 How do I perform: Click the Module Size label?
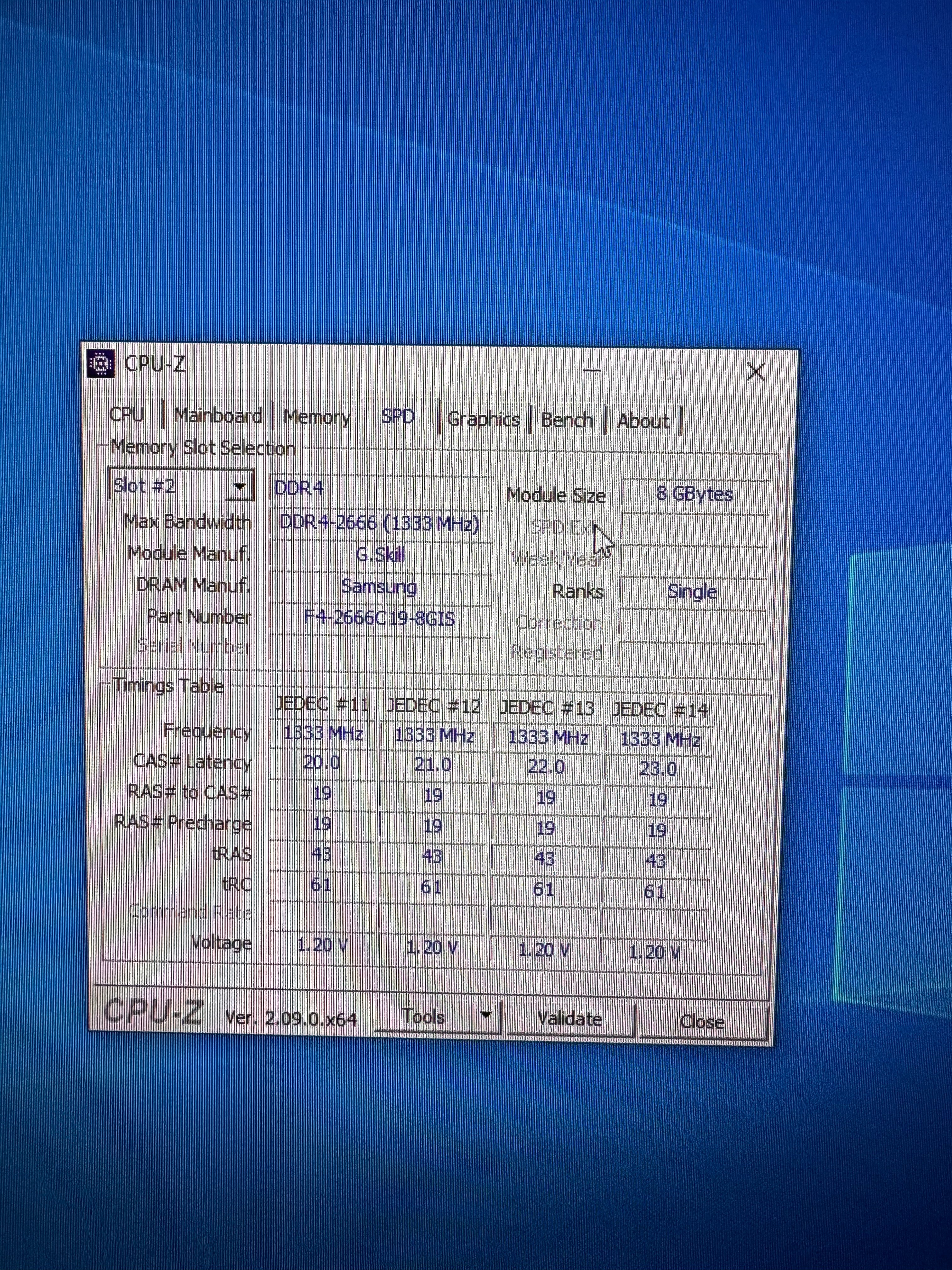click(555, 495)
